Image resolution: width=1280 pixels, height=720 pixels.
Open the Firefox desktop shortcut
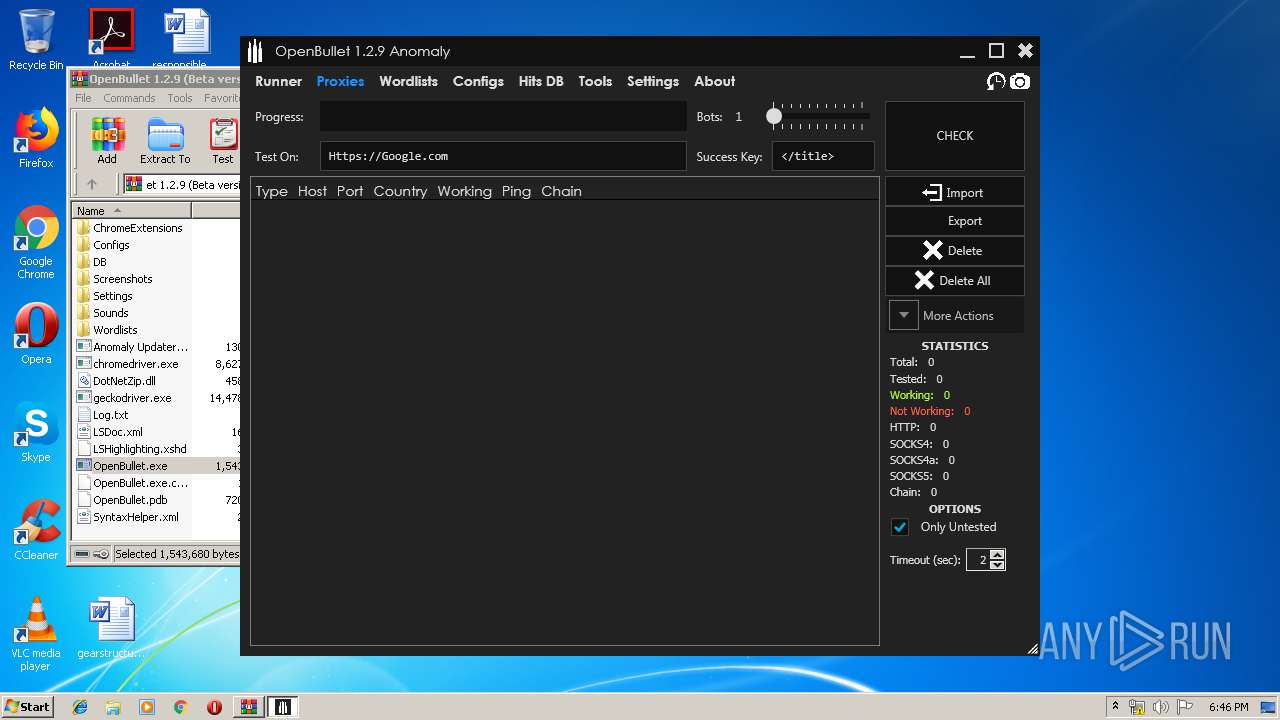tap(36, 138)
